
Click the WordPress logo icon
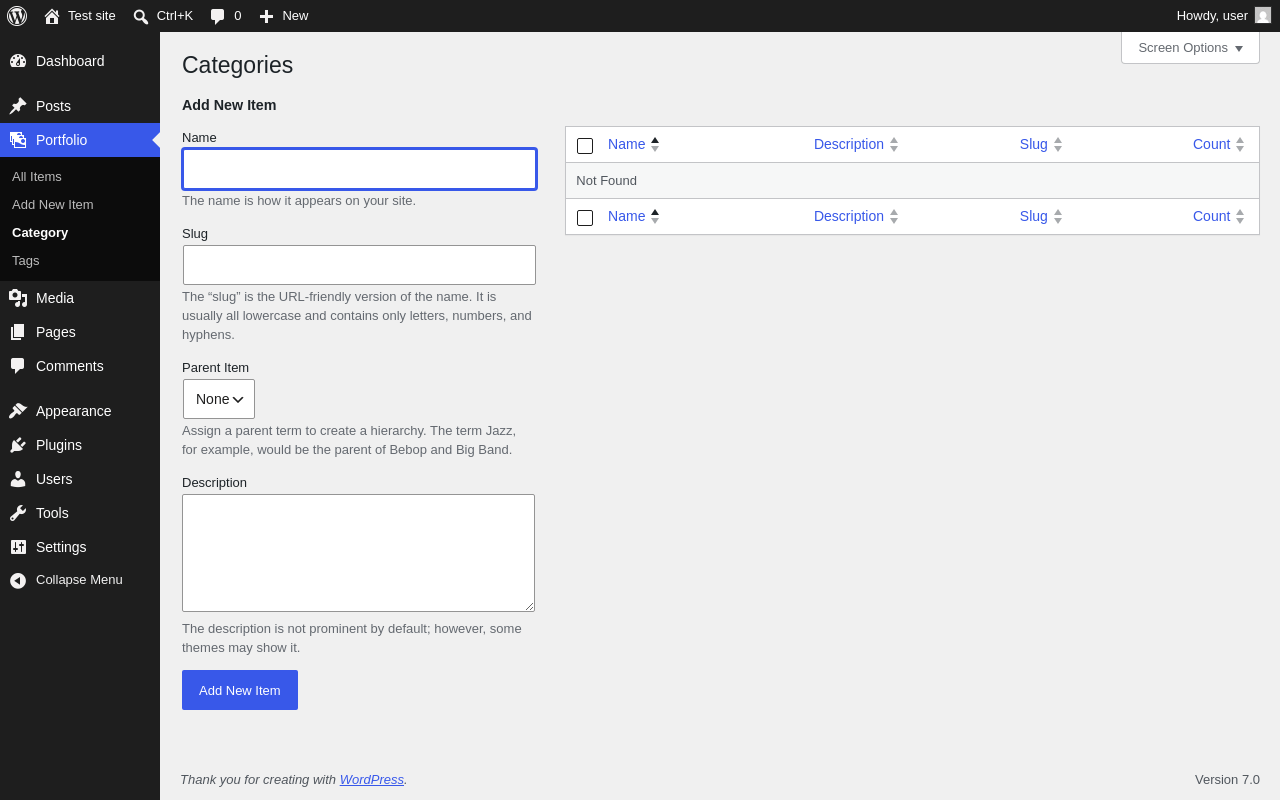17,16
